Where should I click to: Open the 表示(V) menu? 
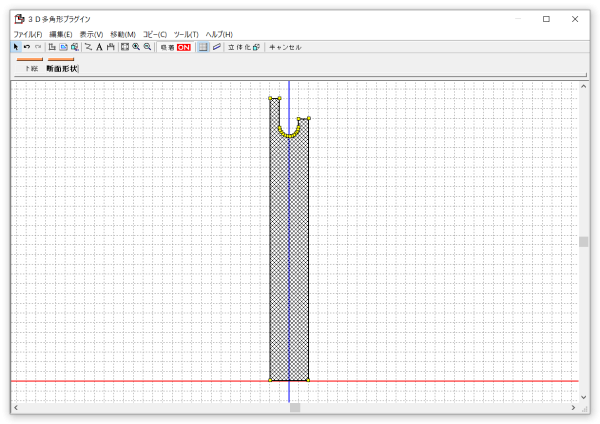click(92, 34)
